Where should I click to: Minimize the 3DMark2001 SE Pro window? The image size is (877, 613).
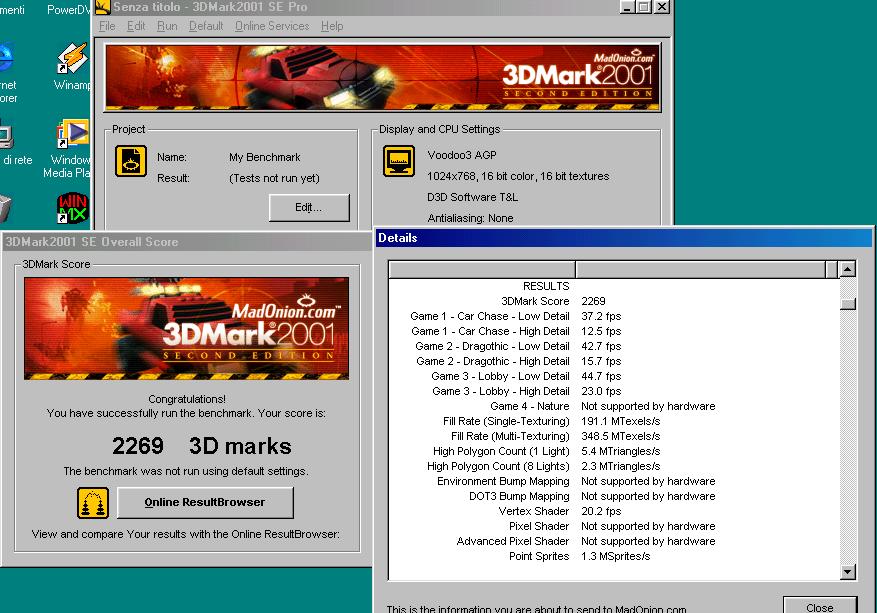coord(628,7)
